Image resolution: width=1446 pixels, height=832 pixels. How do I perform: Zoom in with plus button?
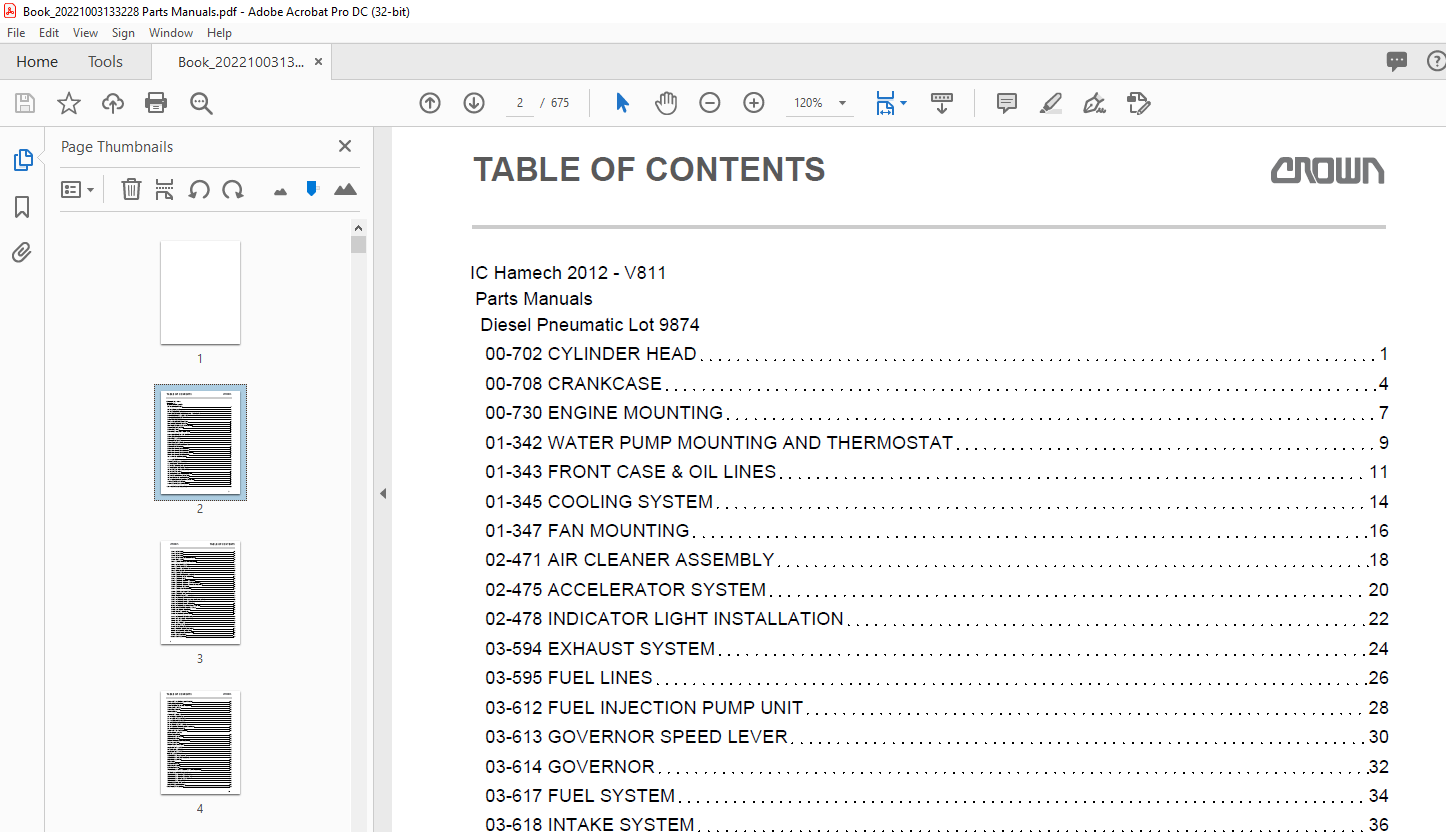click(754, 103)
